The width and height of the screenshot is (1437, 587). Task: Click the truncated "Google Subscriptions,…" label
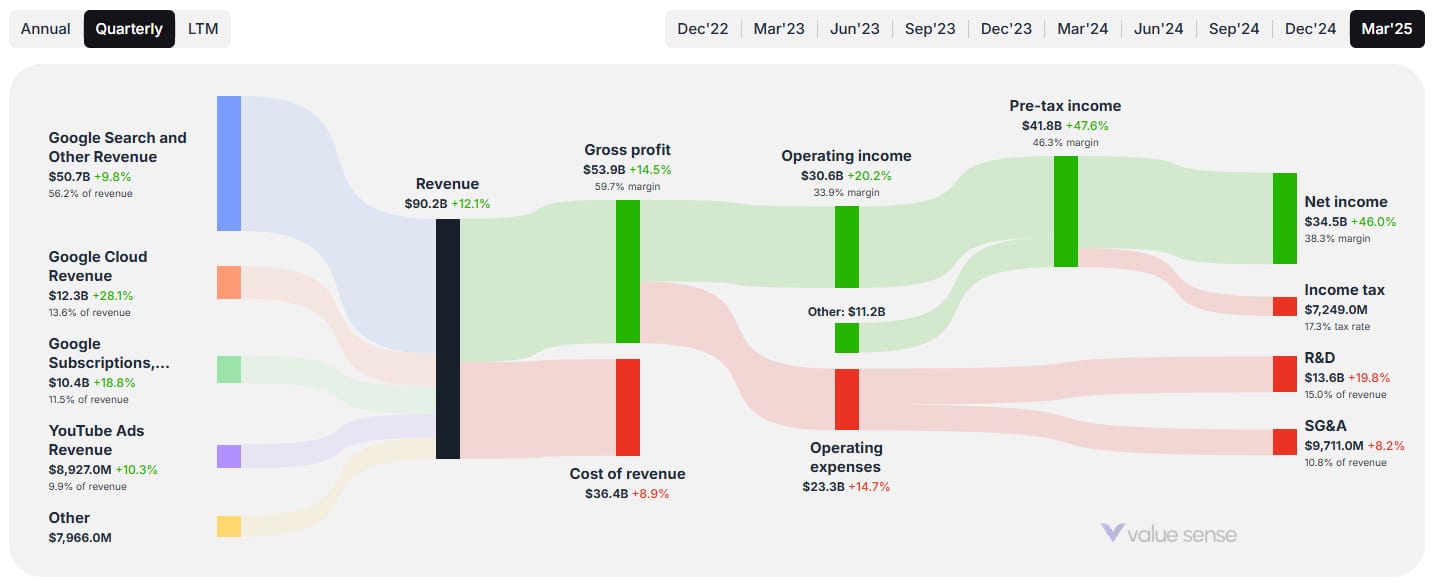click(x=109, y=353)
